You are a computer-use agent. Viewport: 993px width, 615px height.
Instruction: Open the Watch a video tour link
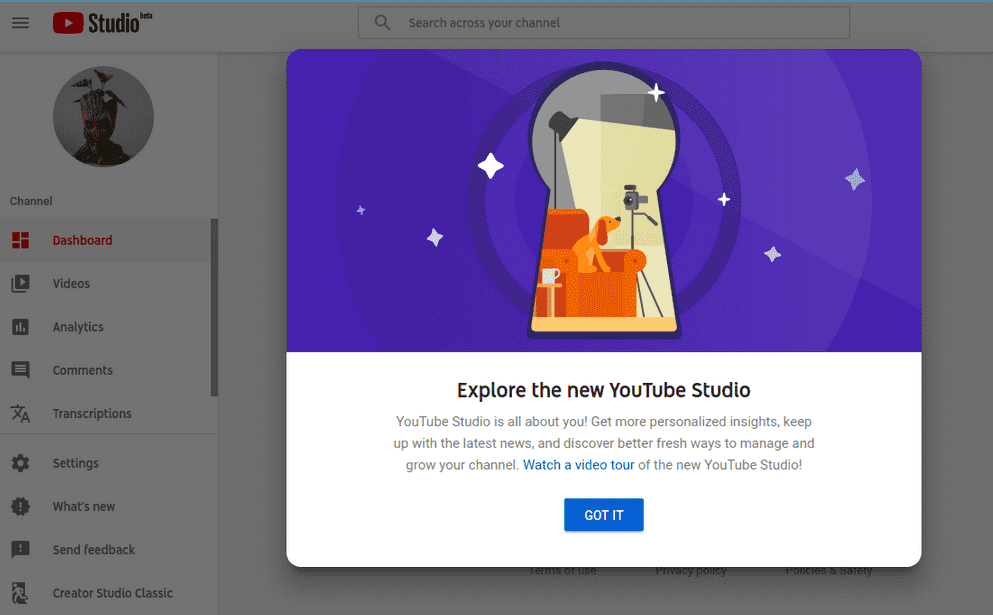578,464
